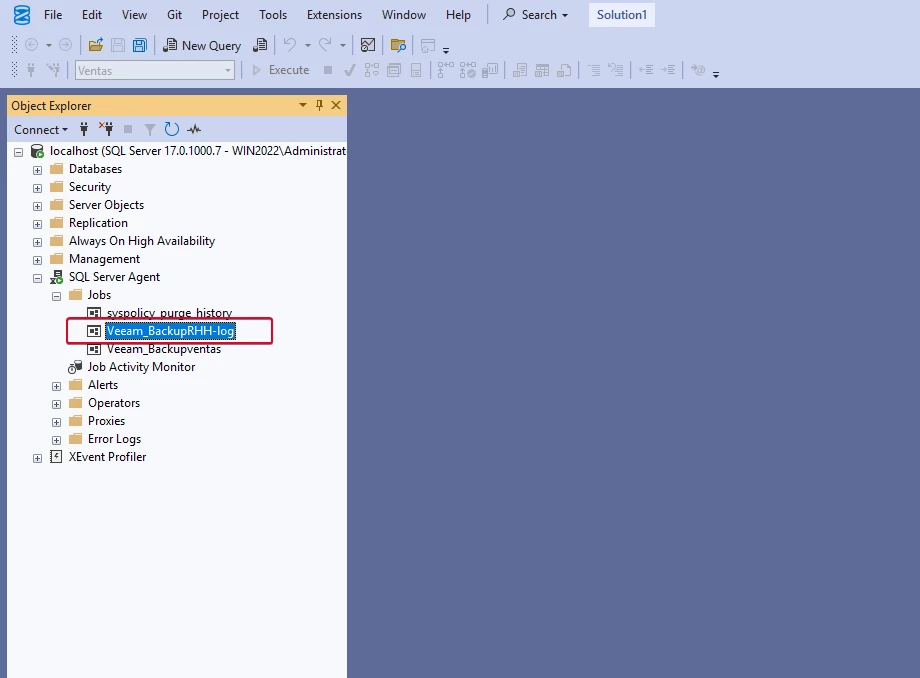Expand the Error Logs folder
This screenshot has width=920, height=678.
[56, 440]
